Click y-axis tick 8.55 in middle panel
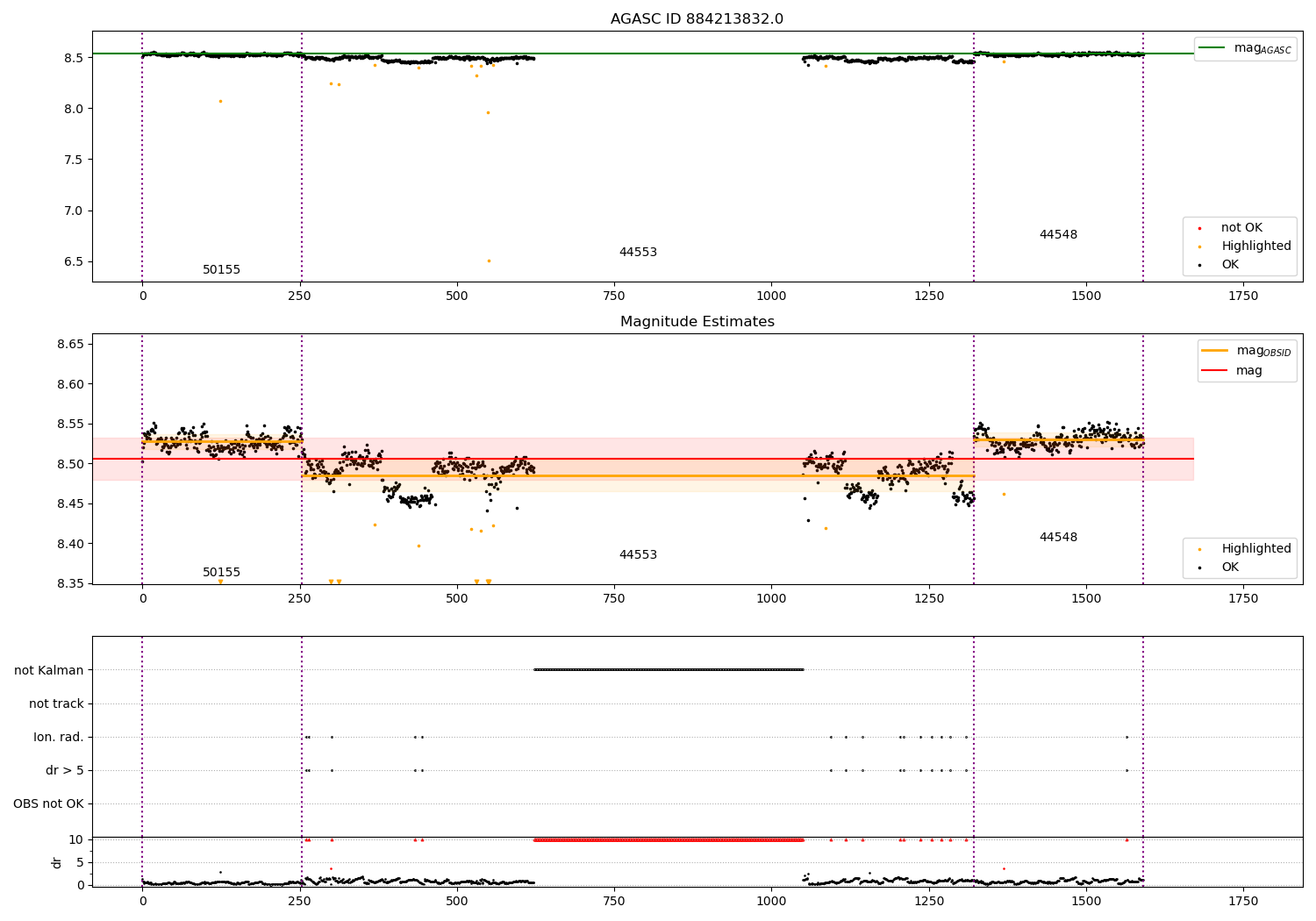The width and height of the screenshot is (1316, 921). click(x=70, y=424)
